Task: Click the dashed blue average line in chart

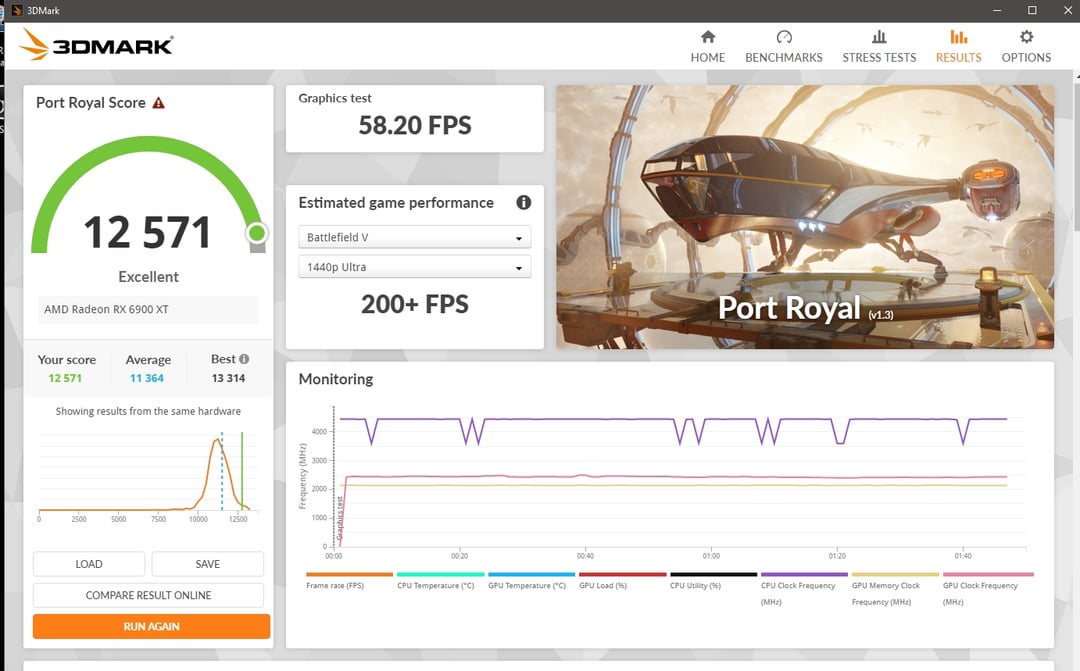Action: click(x=222, y=471)
